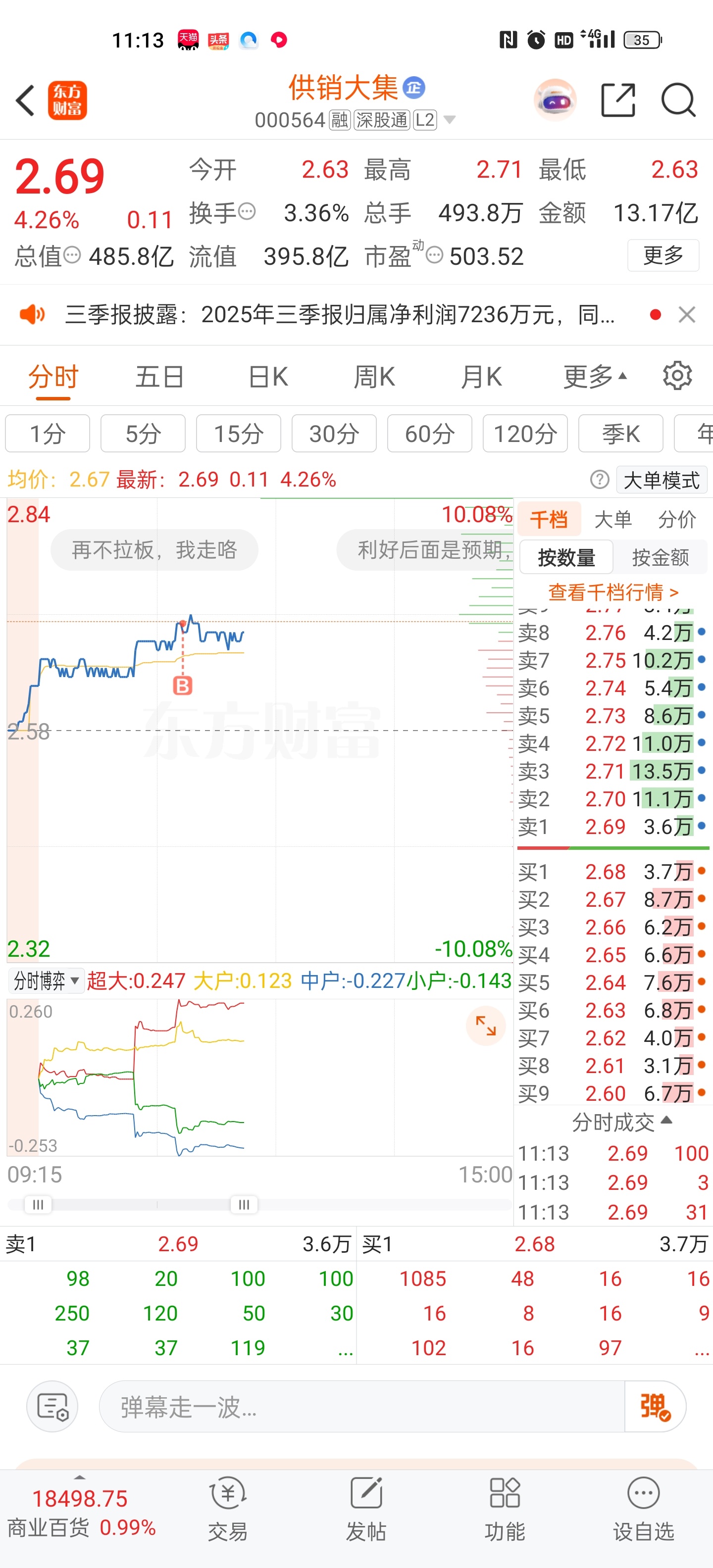Tap the 查看千档行情 link
The image size is (713, 1568).
tap(612, 591)
